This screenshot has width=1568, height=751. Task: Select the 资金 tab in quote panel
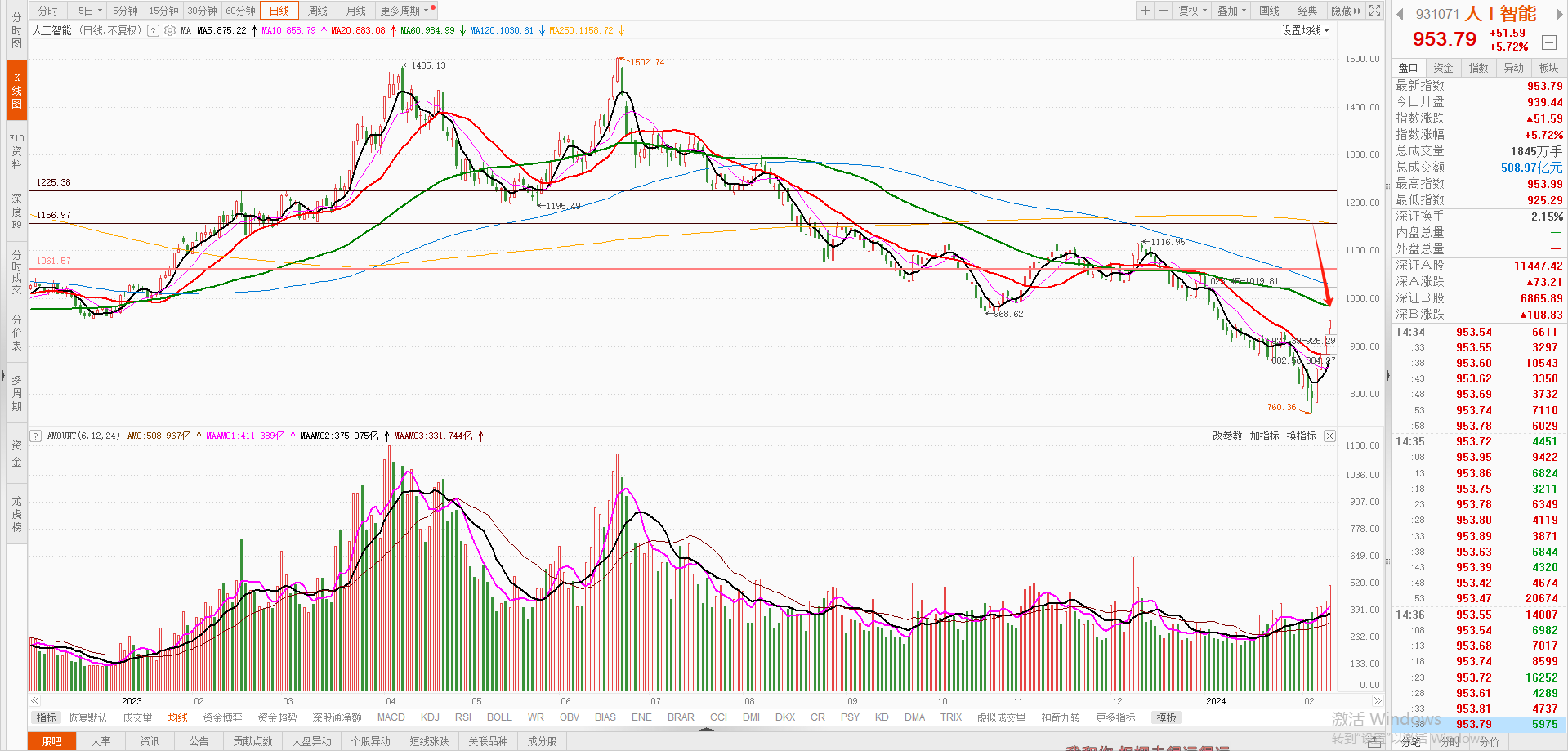tap(1443, 68)
